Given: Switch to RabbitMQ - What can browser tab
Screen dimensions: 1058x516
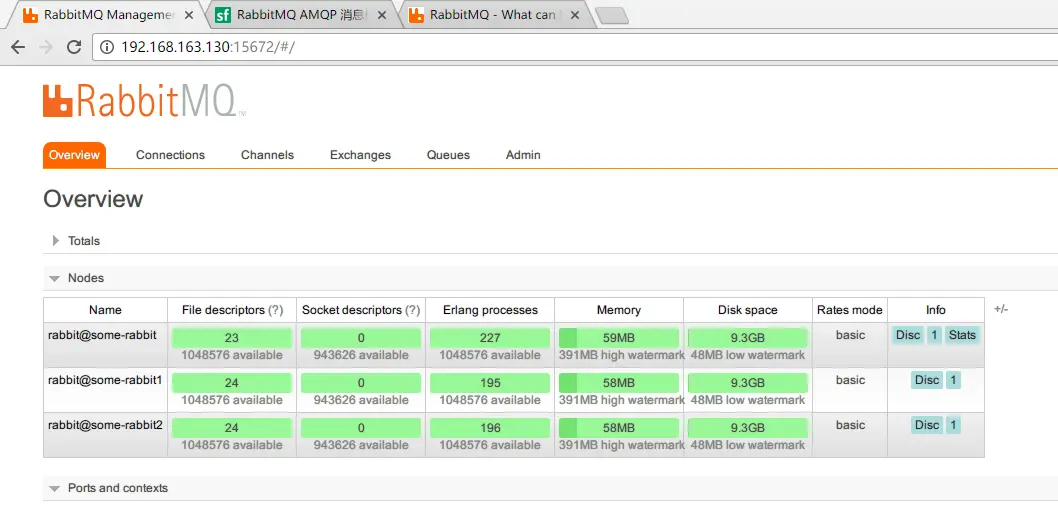Looking at the screenshot, I should 498,15.
